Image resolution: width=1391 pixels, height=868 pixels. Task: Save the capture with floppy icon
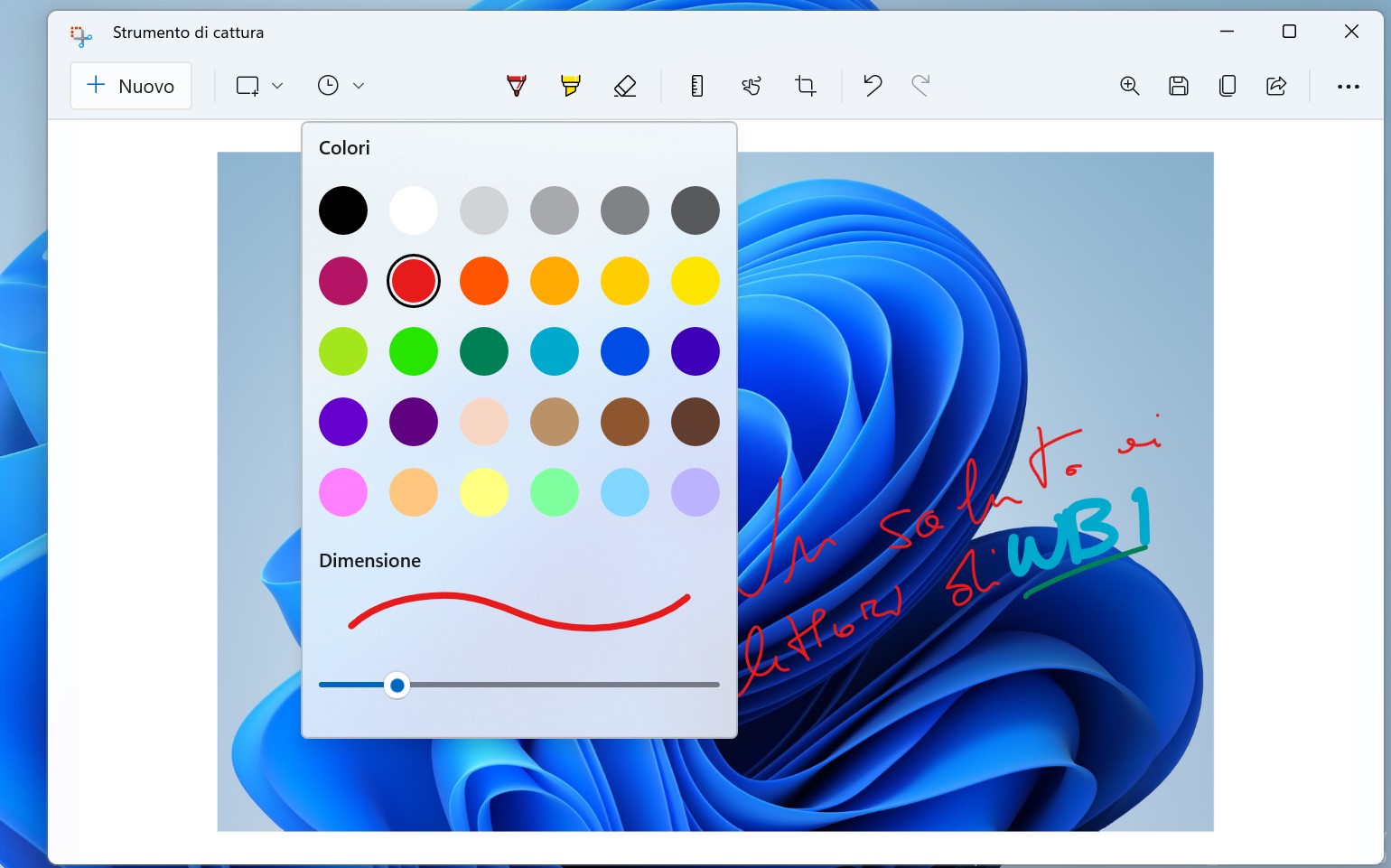click(x=1179, y=86)
